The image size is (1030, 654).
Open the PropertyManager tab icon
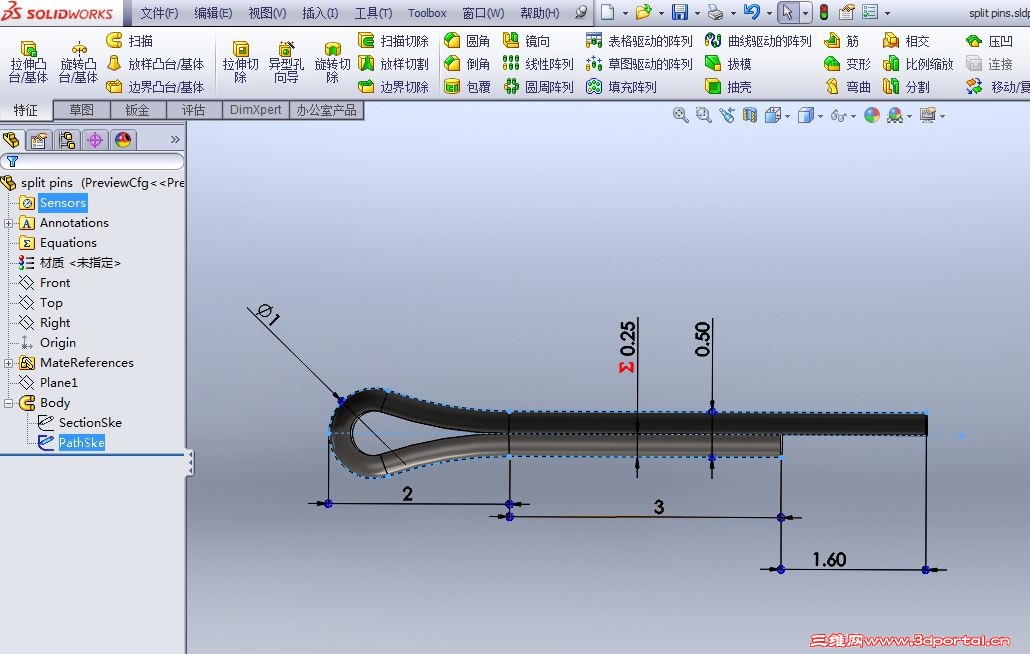39,140
